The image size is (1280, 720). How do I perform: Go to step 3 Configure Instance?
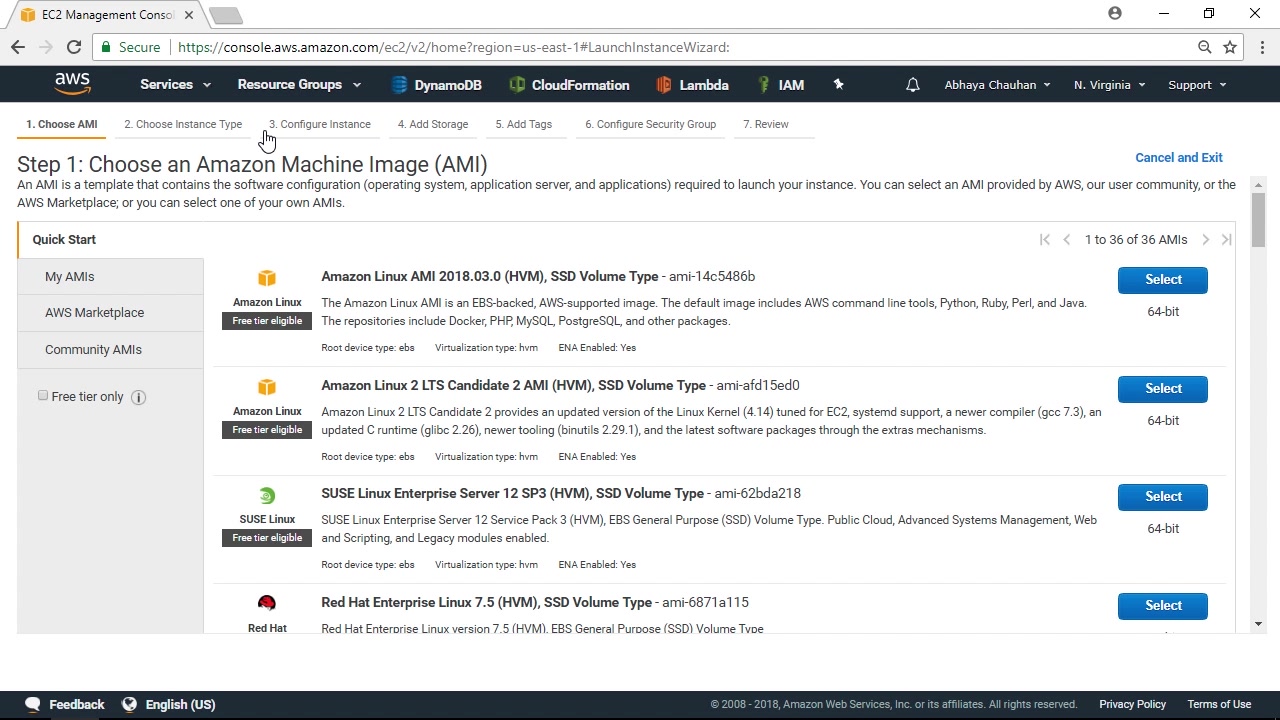tap(320, 124)
